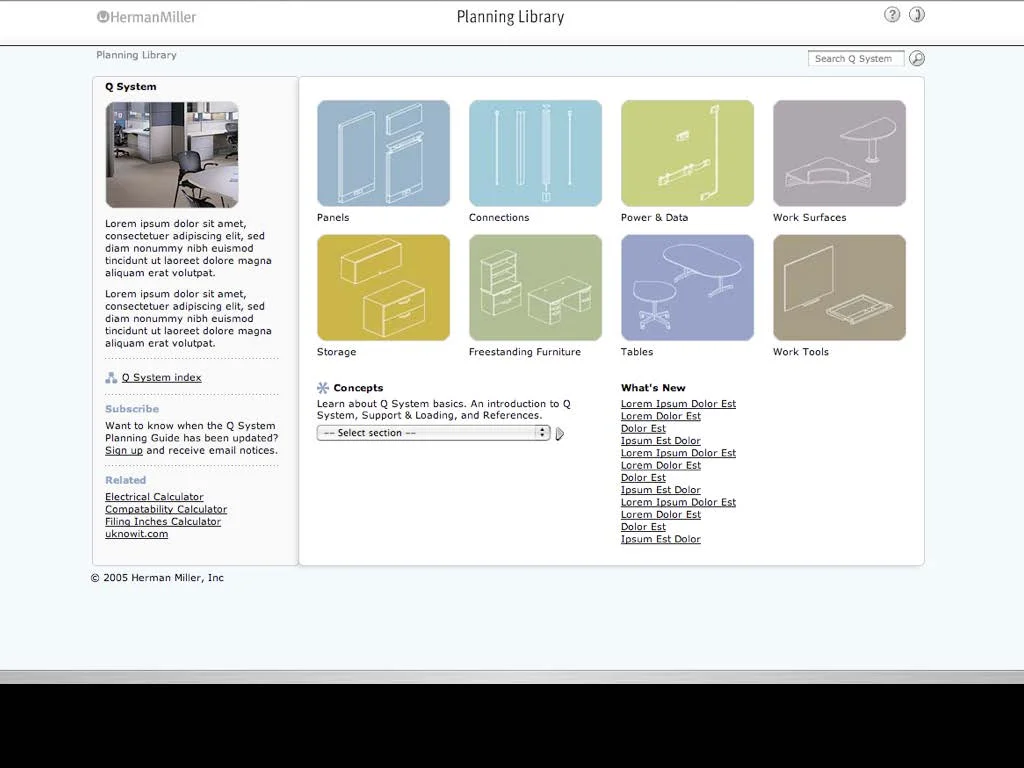Click the Related heading

[x=125, y=480]
